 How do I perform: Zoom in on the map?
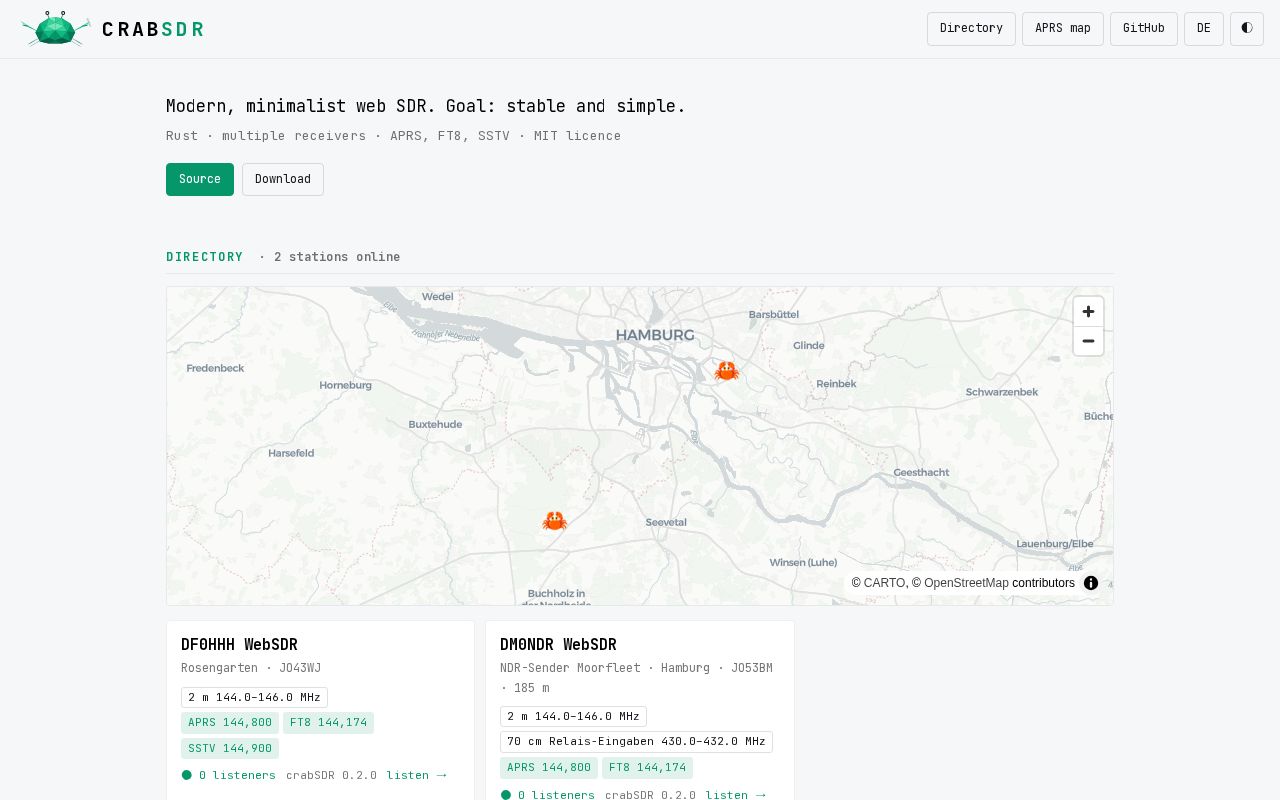pos(1088,311)
